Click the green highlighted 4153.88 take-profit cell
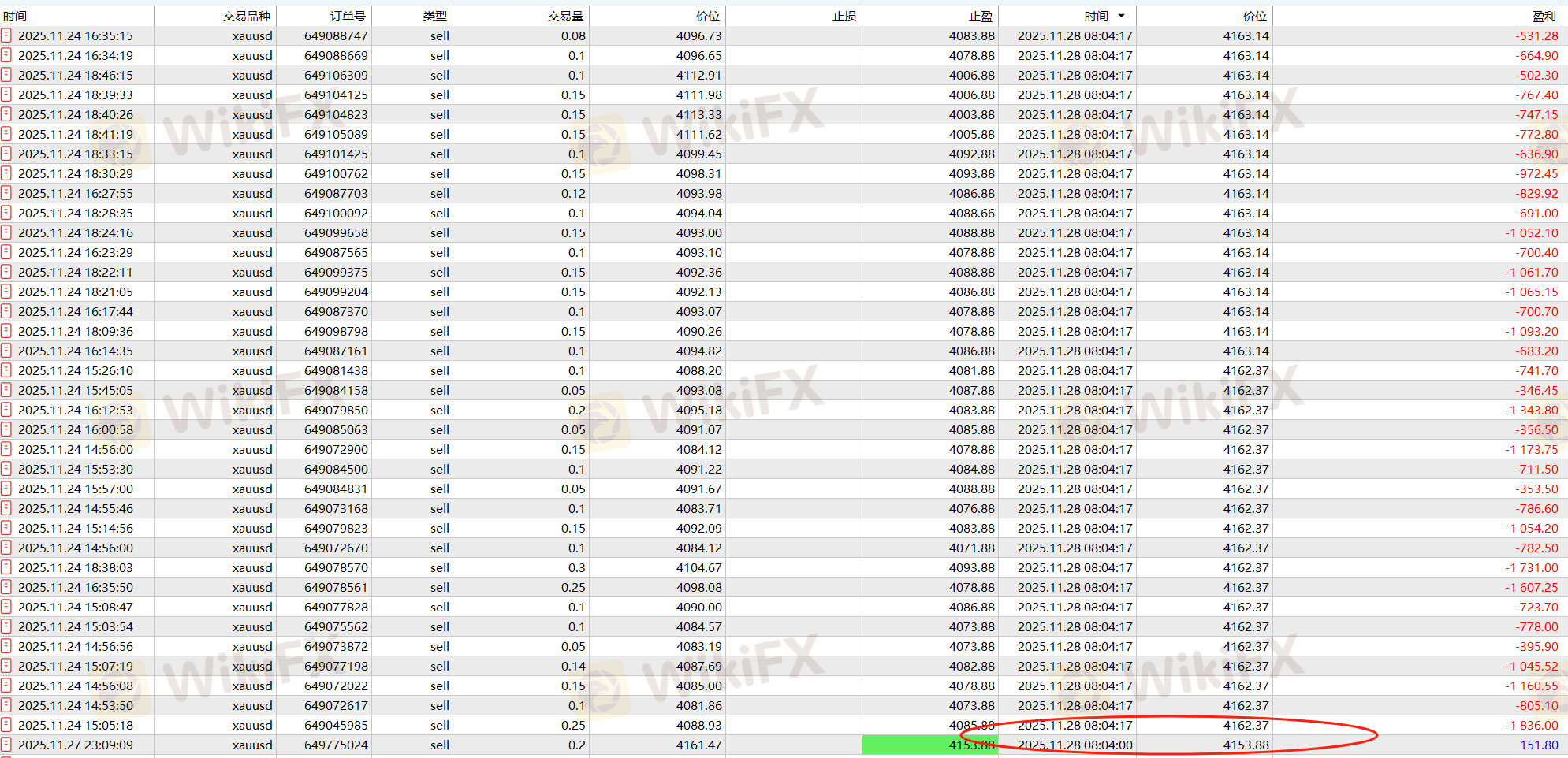 coord(930,745)
